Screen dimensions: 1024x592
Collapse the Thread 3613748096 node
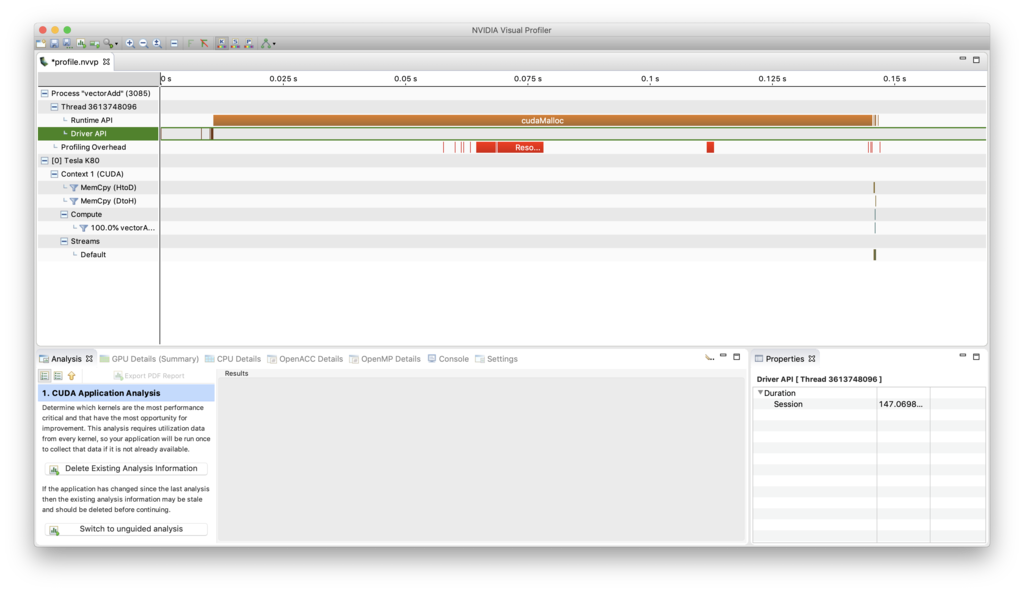coord(54,107)
